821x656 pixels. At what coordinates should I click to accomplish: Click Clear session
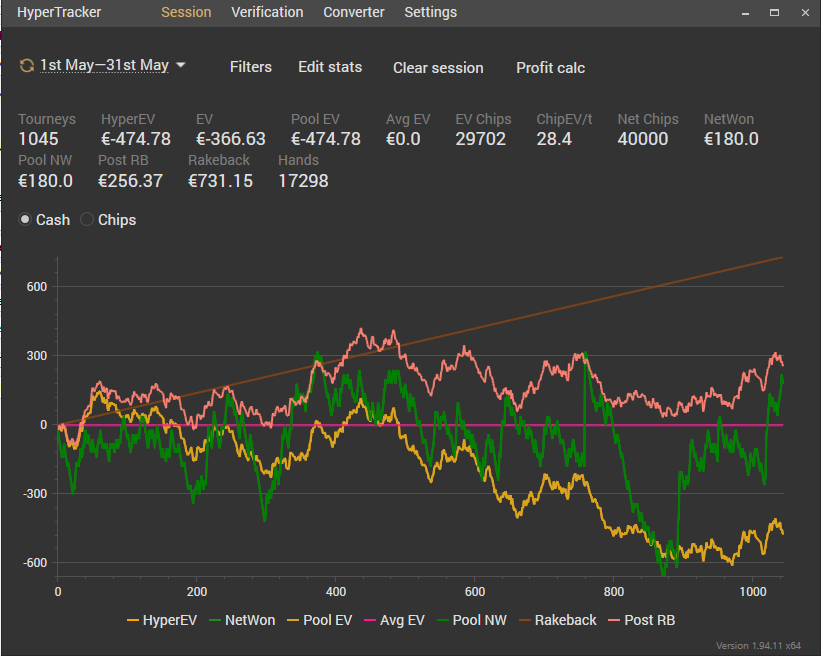coord(438,68)
